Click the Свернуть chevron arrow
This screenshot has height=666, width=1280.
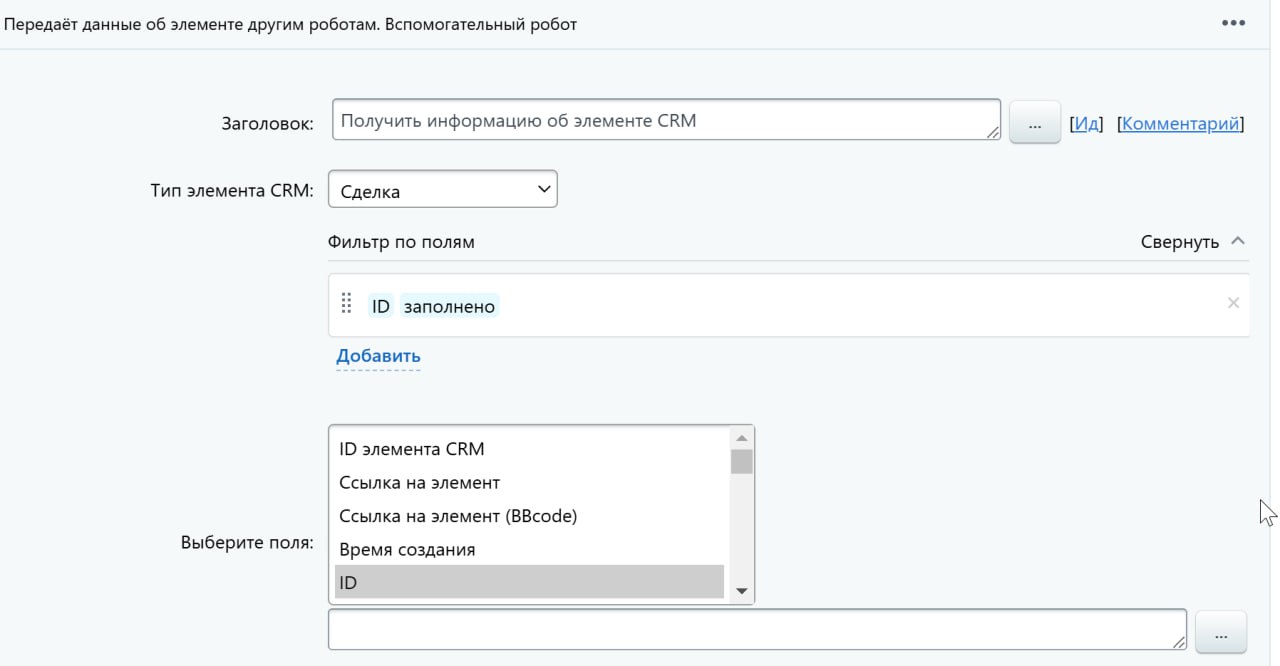[x=1238, y=241]
